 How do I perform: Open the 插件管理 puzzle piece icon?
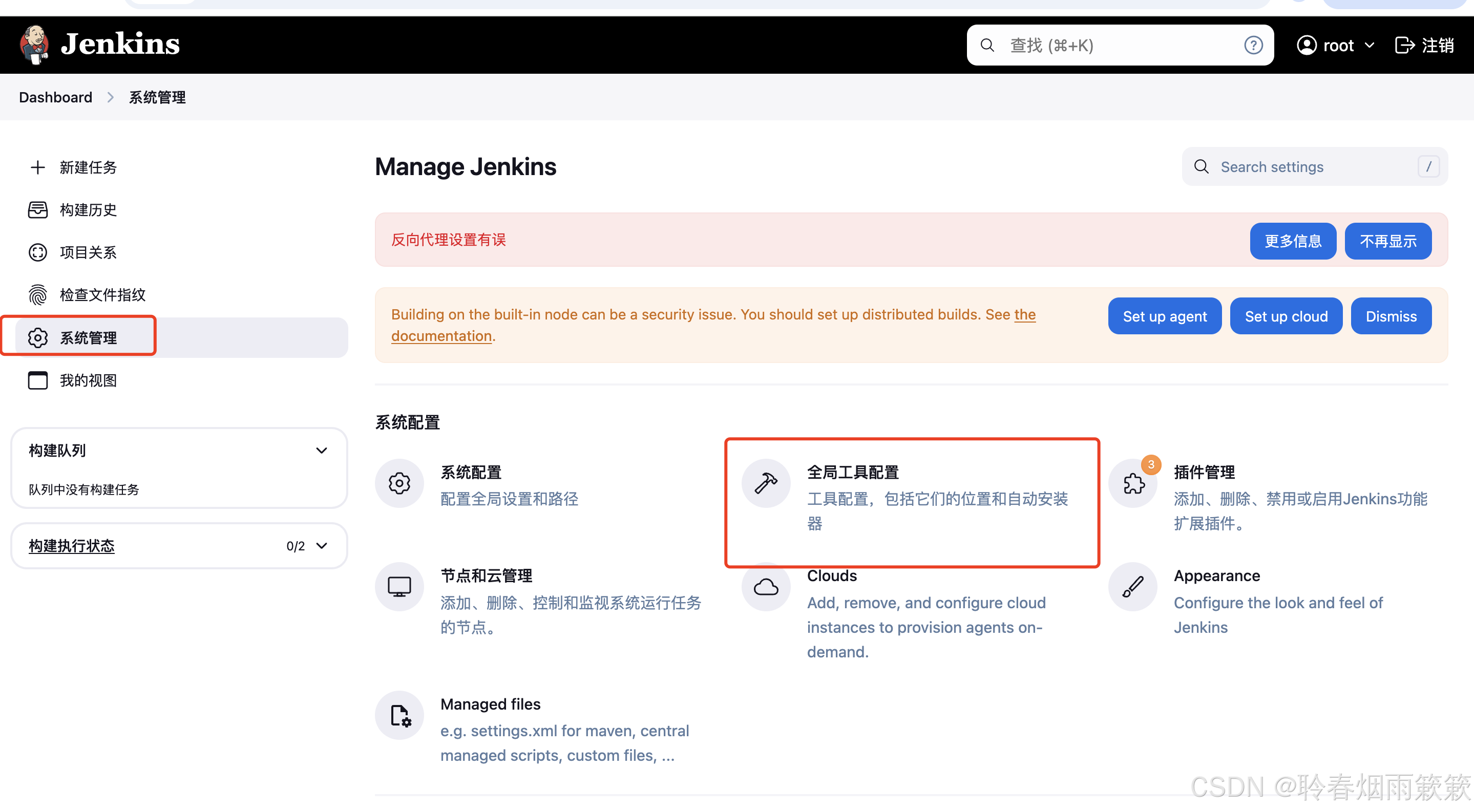pos(1133,484)
